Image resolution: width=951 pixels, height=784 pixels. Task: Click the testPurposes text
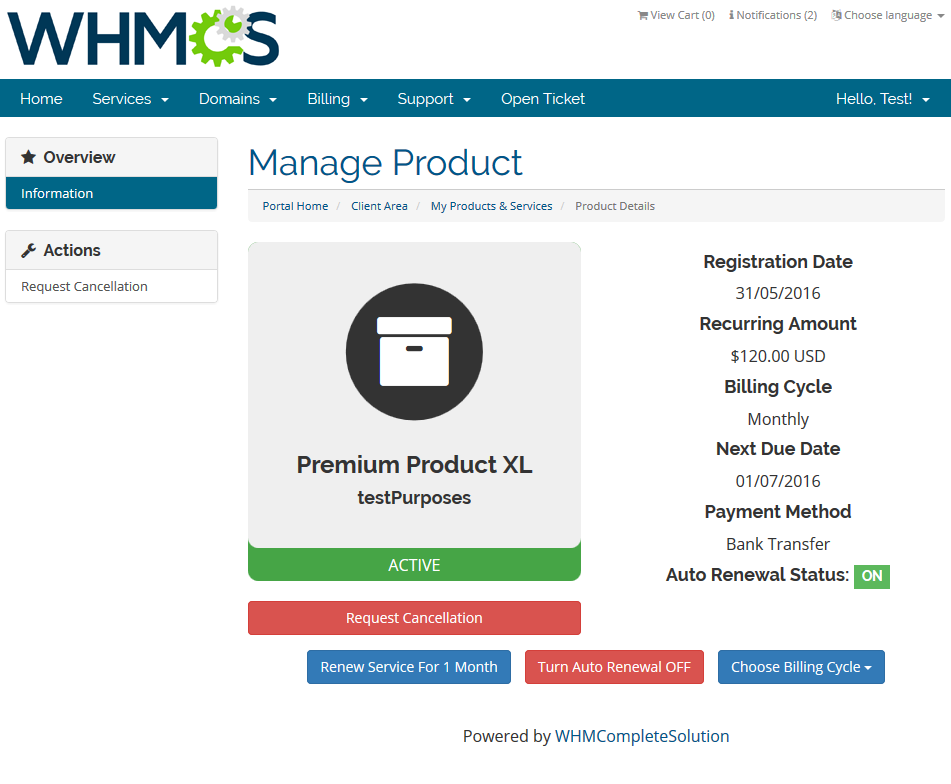tap(414, 498)
